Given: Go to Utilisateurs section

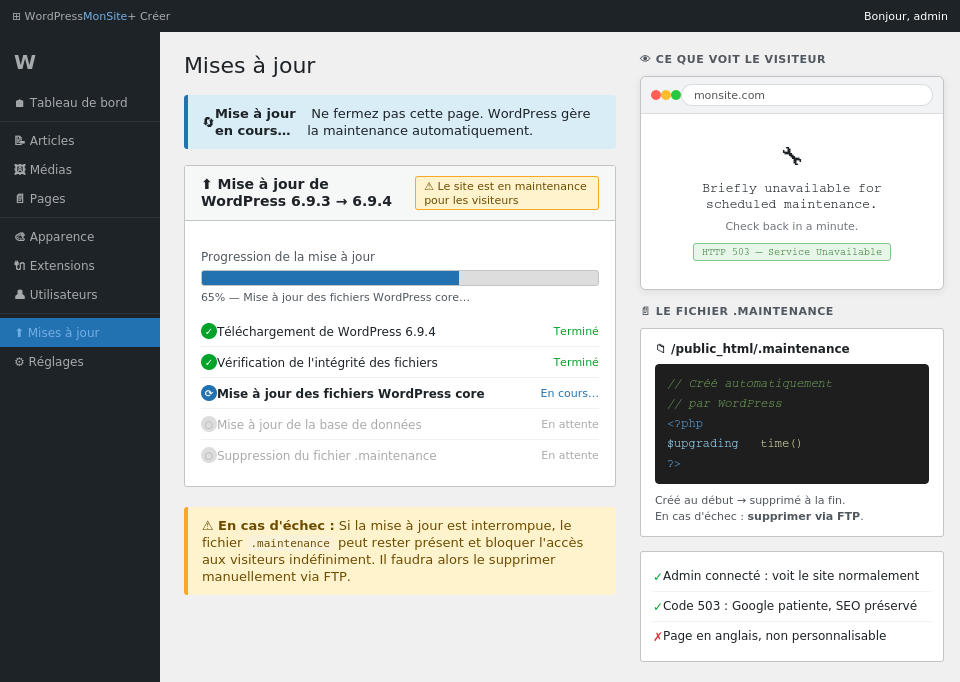Looking at the screenshot, I should tap(80, 294).
